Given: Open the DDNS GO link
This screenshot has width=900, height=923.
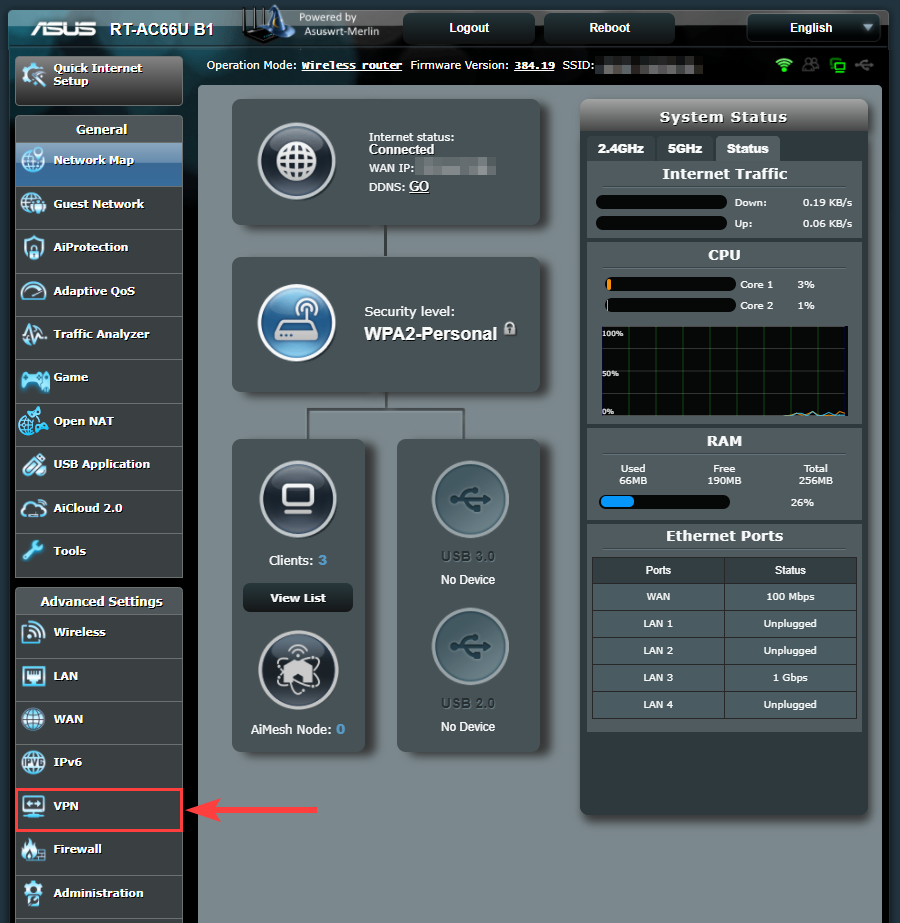Looking at the screenshot, I should (x=419, y=186).
